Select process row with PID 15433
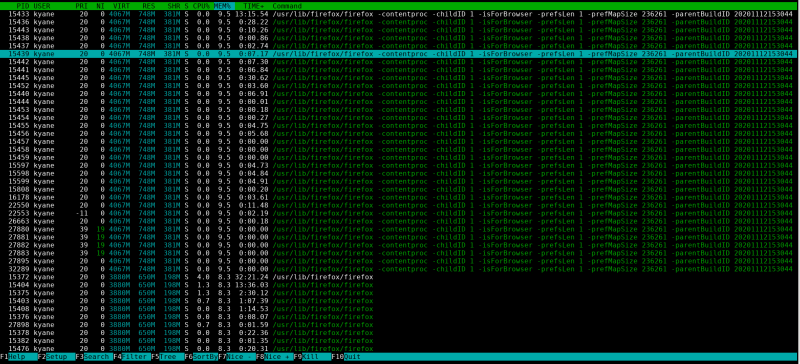800x364 pixels. click(x=400, y=14)
